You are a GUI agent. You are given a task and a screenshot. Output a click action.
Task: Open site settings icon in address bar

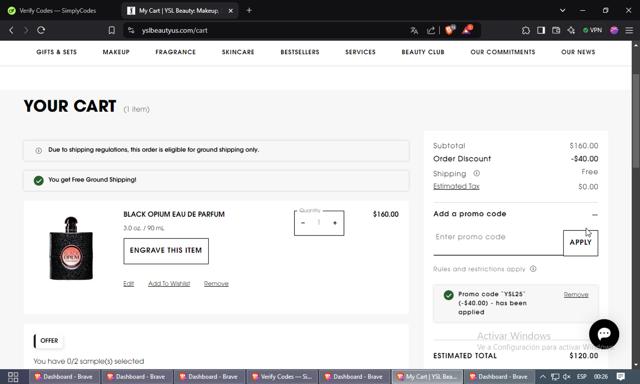(131, 30)
